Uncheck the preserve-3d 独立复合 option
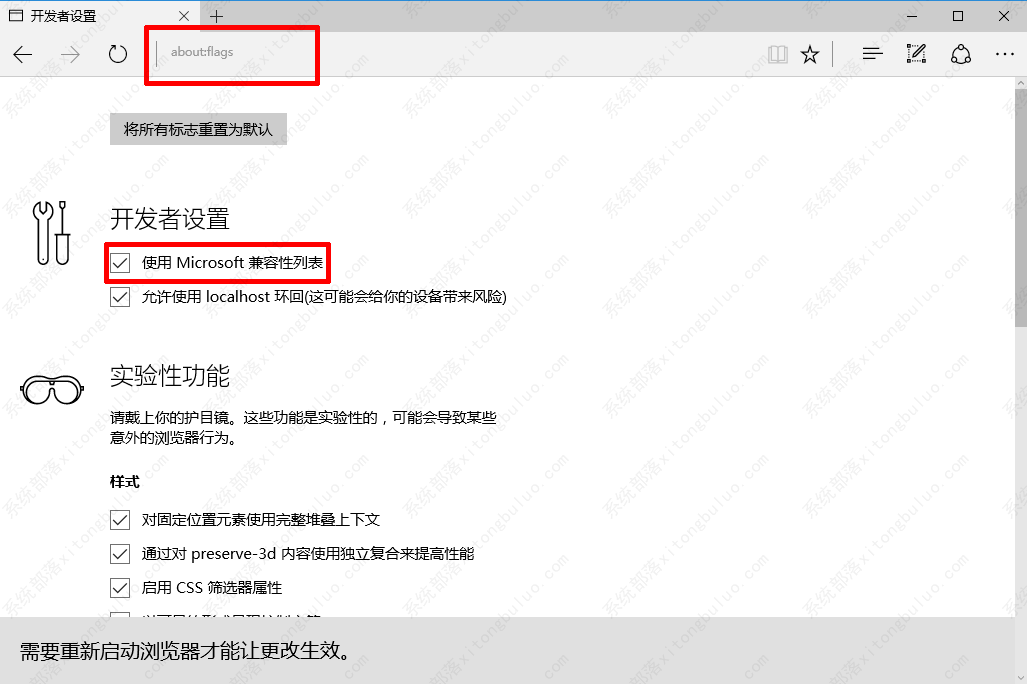The height and width of the screenshot is (684, 1027). pos(120,553)
